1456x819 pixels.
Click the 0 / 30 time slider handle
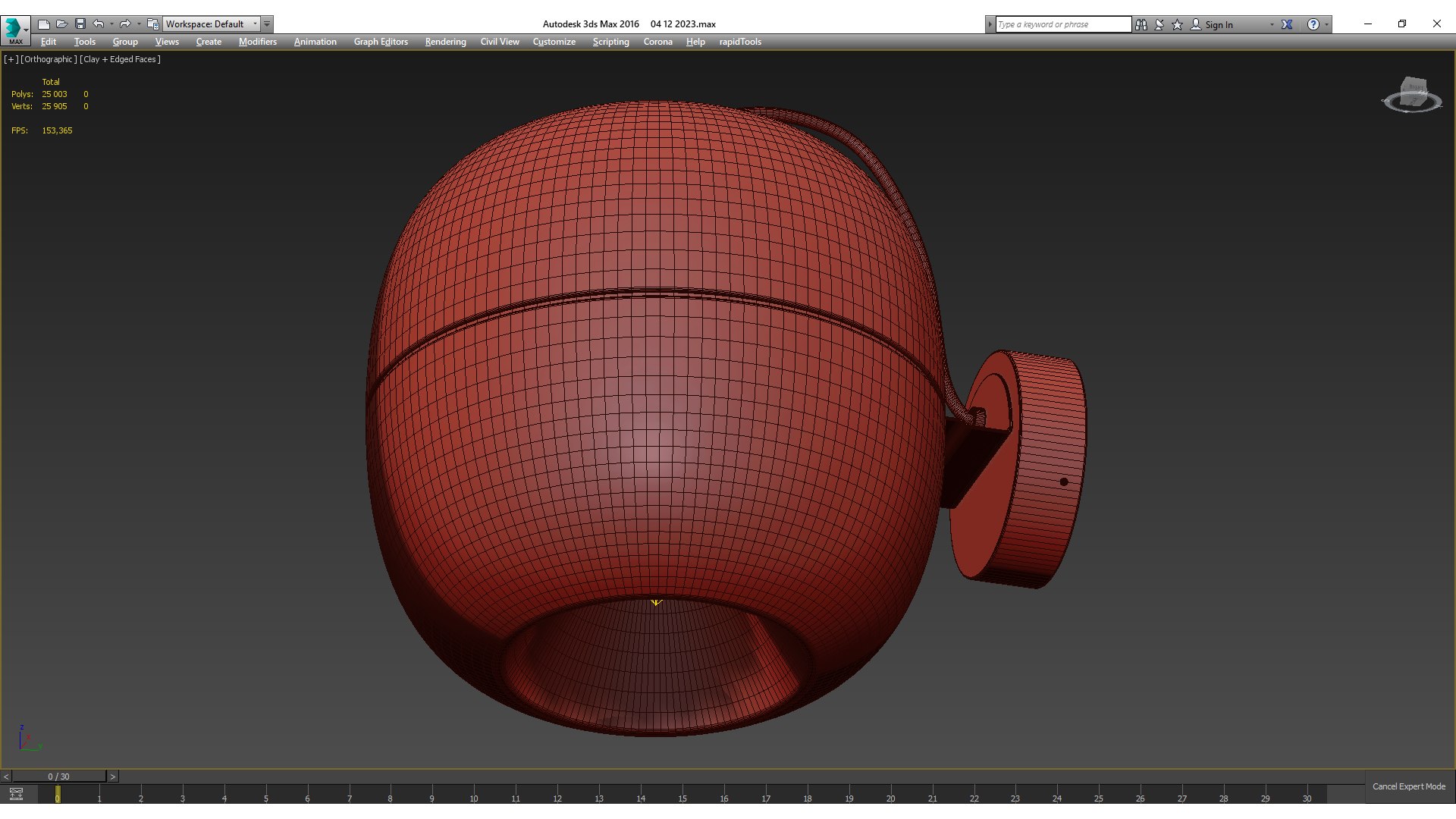tap(58, 777)
